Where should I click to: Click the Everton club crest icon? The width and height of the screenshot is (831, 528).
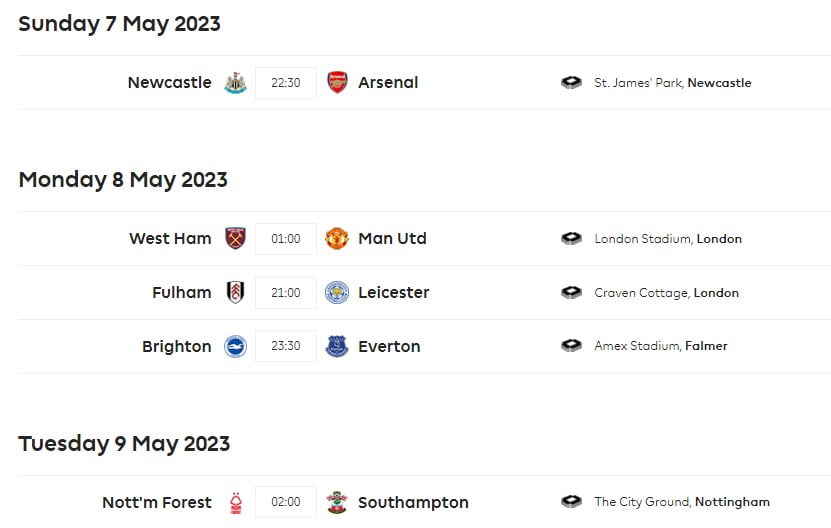(x=337, y=347)
